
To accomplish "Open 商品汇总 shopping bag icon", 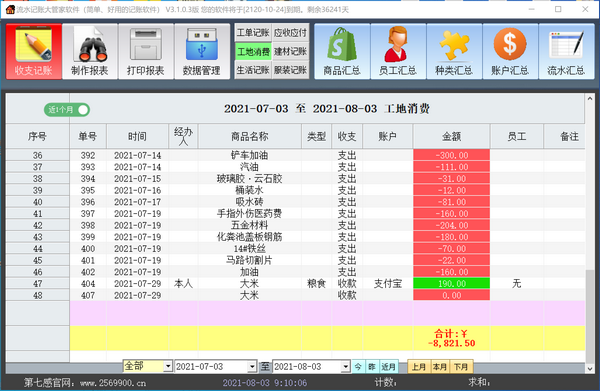I will [342, 51].
